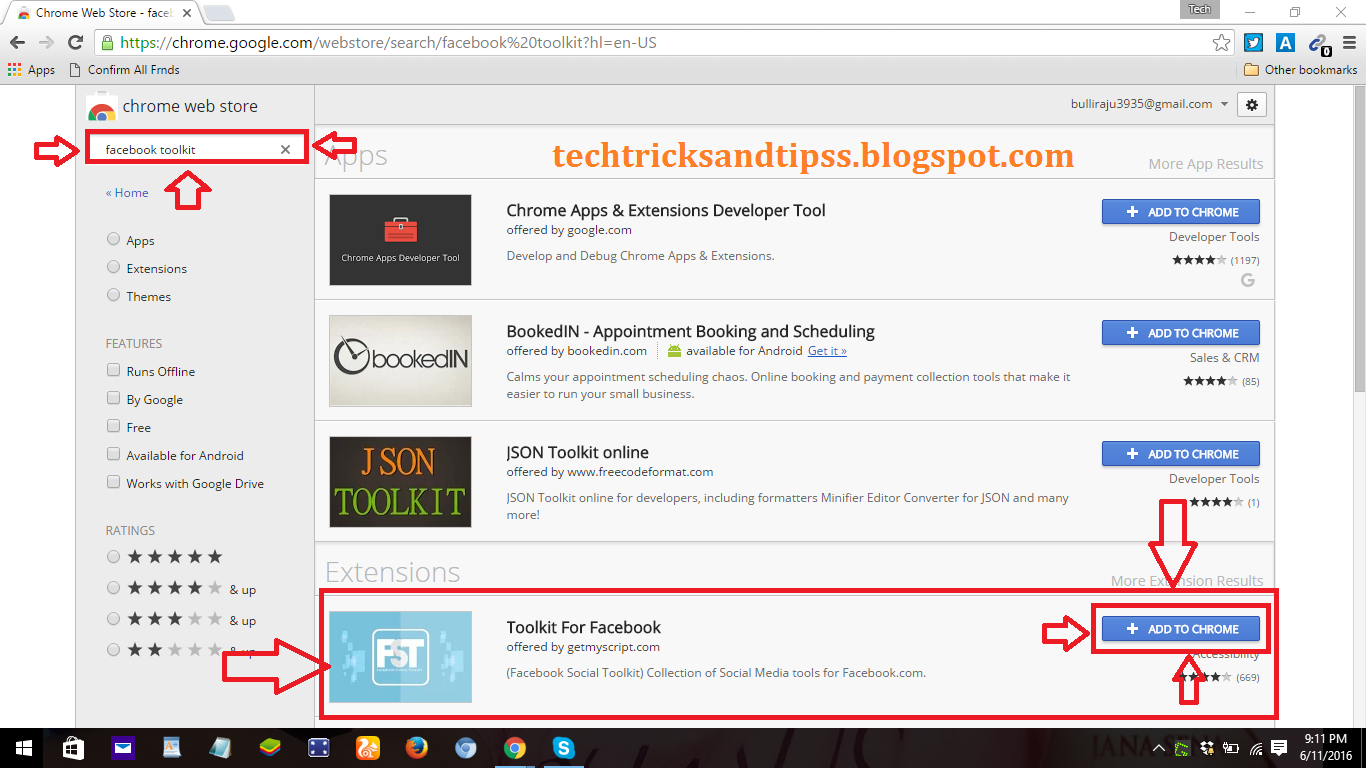Add Toolkit For Facebook to Chrome
Image resolution: width=1366 pixels, height=768 pixels.
tap(1181, 629)
